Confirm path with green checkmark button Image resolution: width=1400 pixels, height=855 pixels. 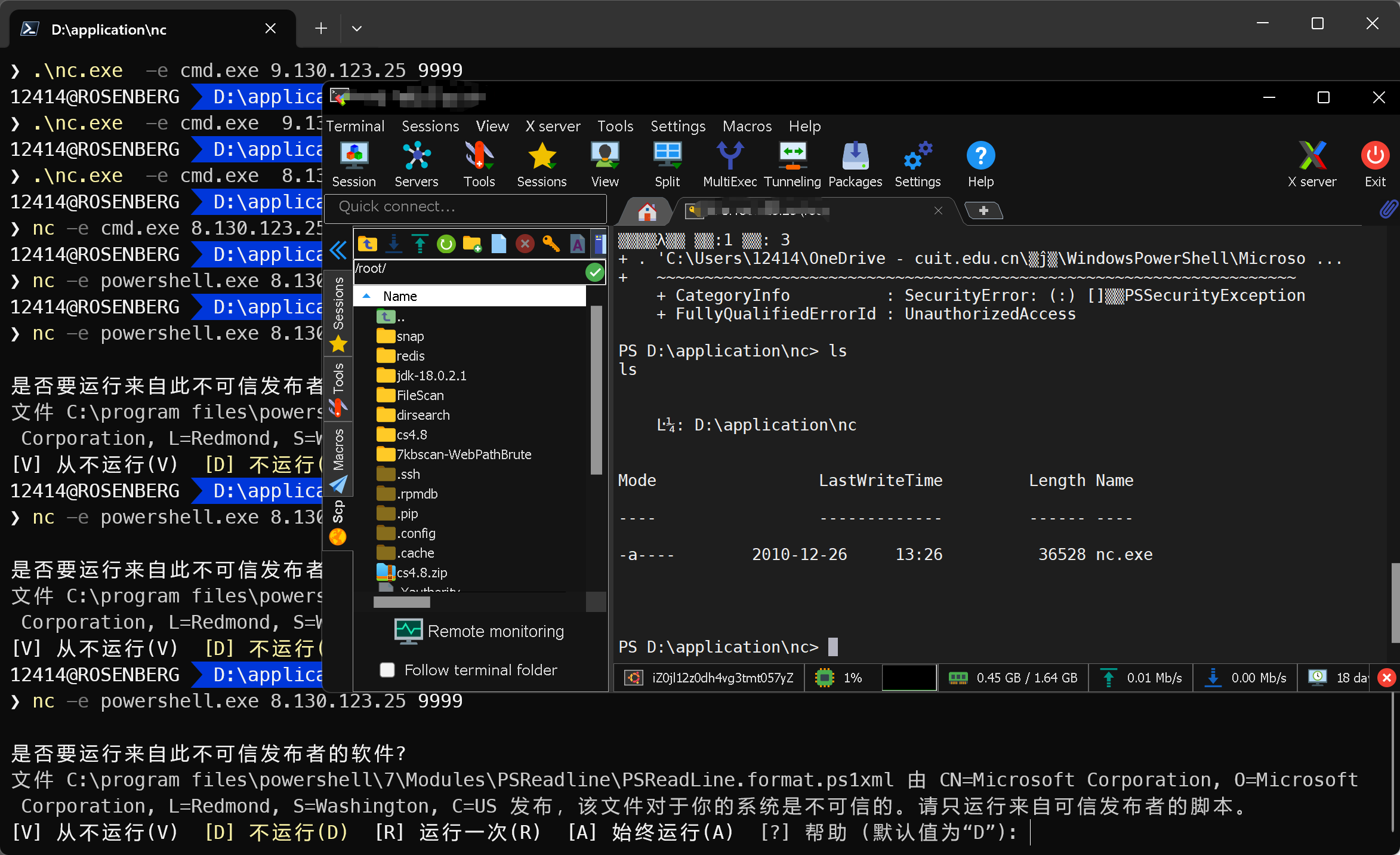point(594,272)
